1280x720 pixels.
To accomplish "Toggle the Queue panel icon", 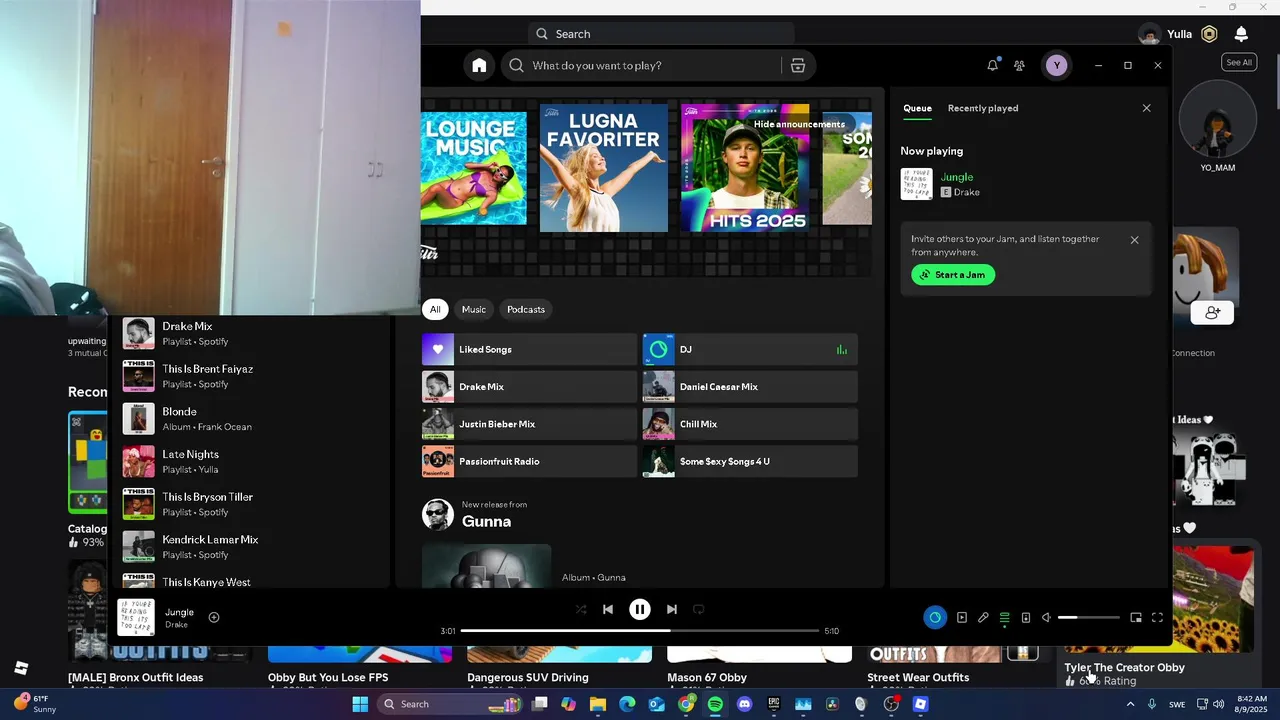I will (1004, 617).
